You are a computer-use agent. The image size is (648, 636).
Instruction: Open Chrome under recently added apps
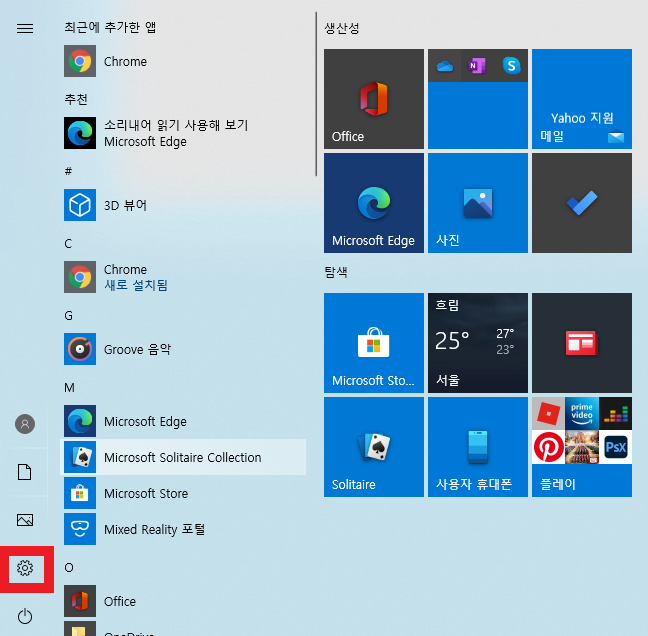coord(184,61)
